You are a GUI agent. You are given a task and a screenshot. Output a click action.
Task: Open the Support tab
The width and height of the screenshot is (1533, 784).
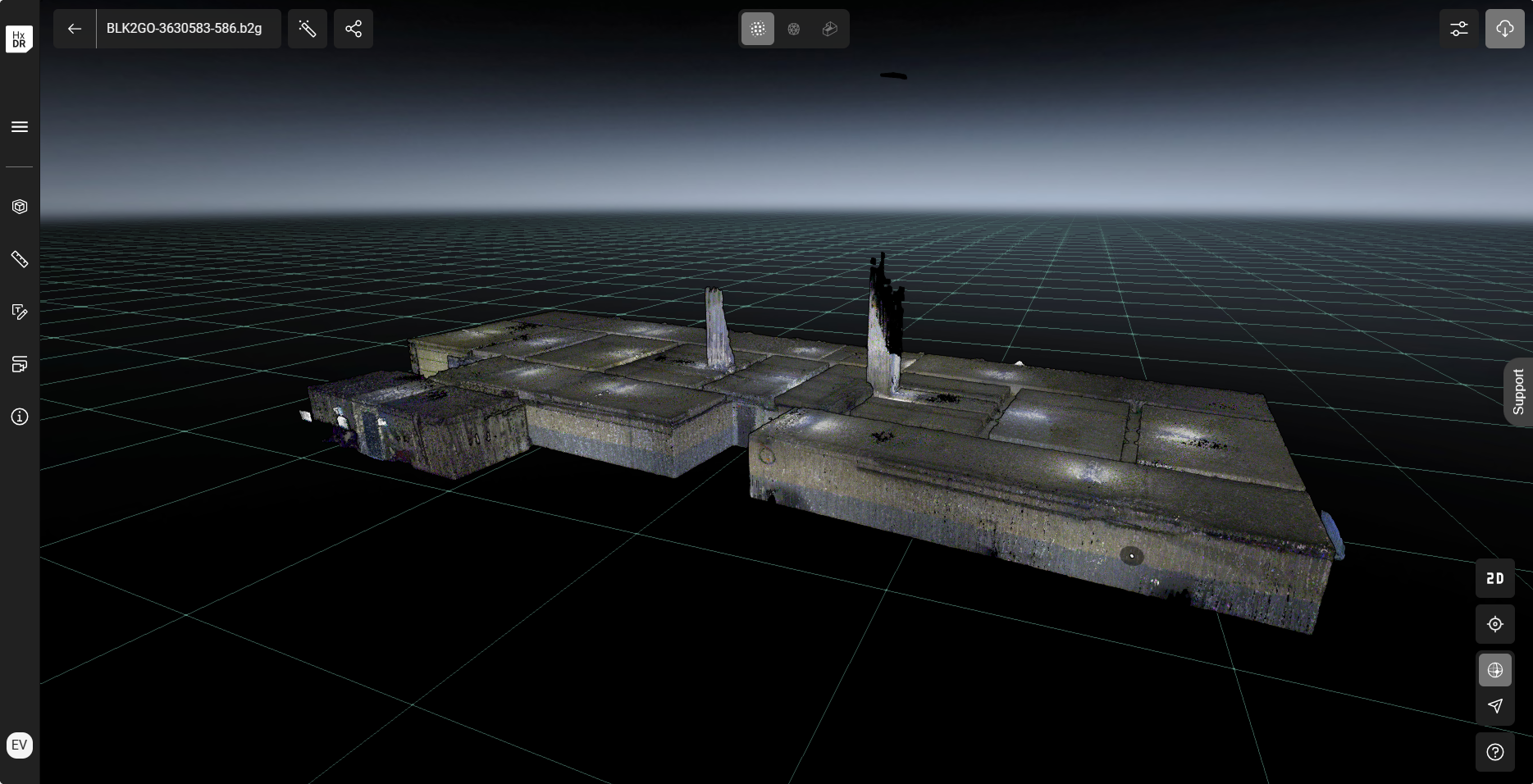pos(1518,392)
